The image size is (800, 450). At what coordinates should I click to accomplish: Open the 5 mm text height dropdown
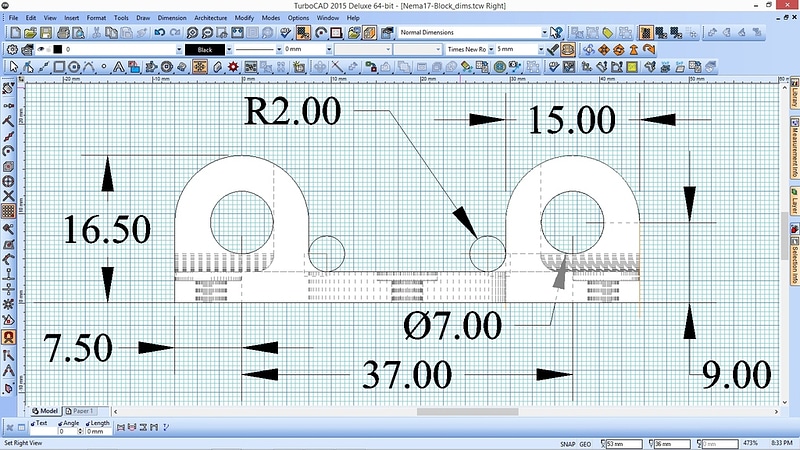pos(541,49)
